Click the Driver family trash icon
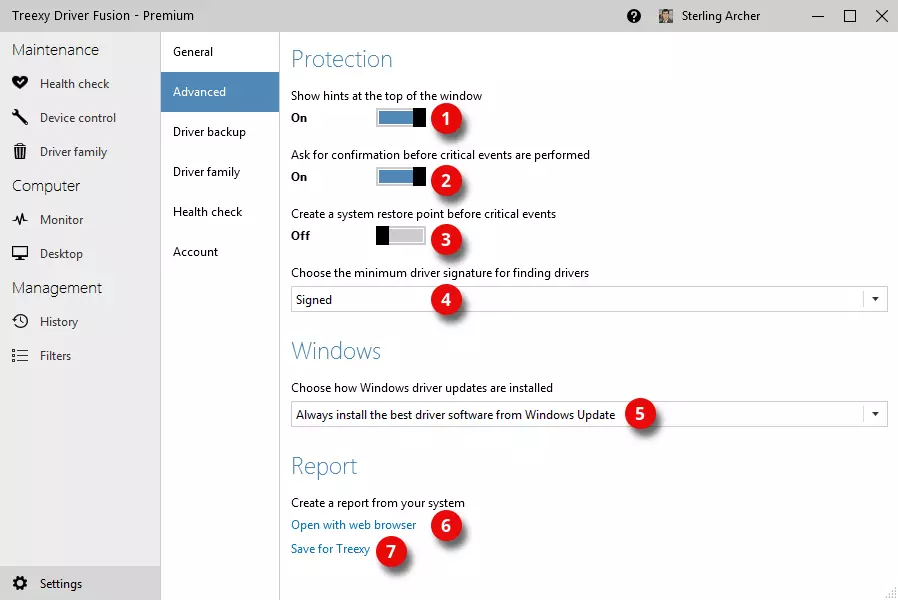 [20, 151]
